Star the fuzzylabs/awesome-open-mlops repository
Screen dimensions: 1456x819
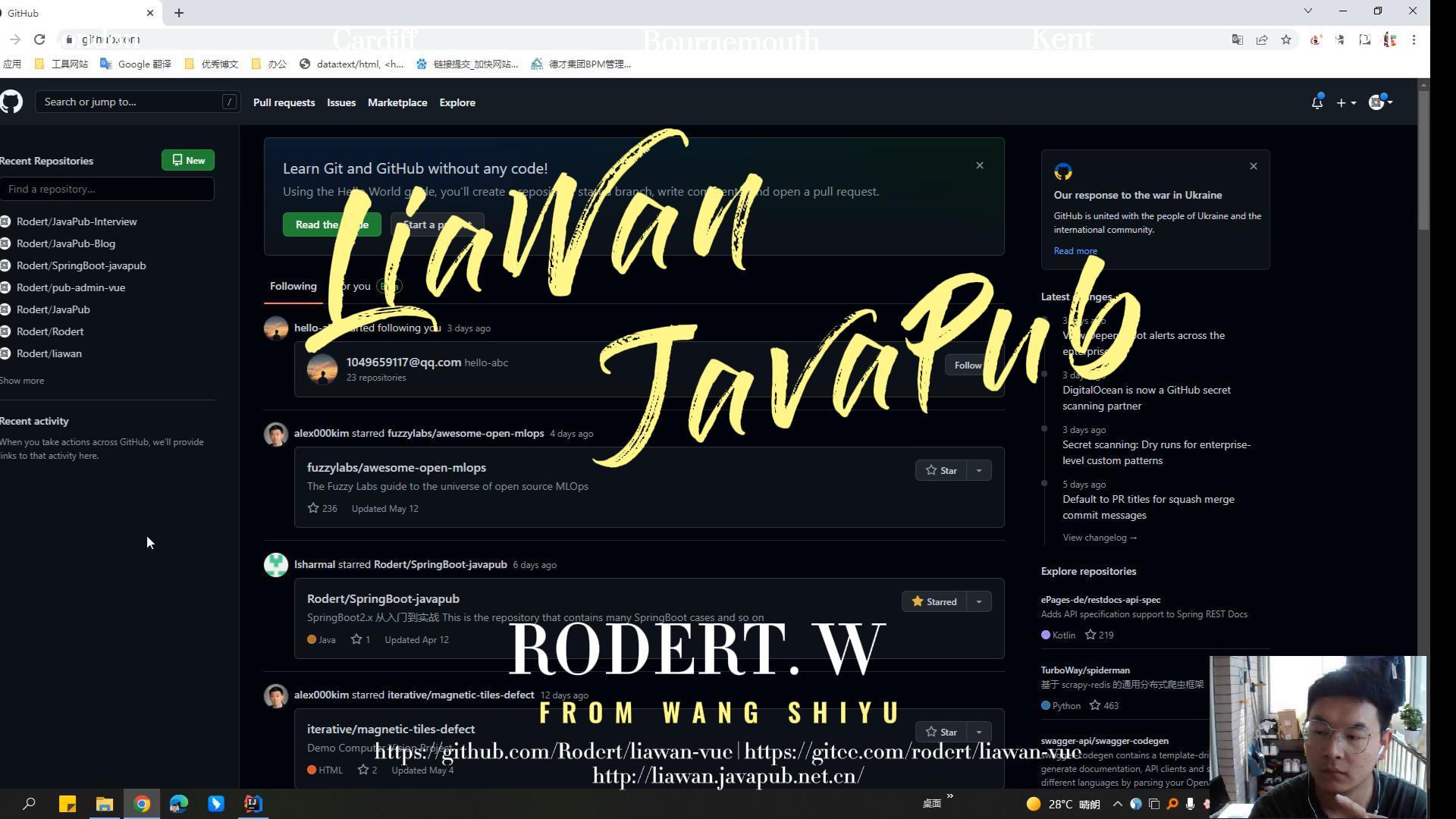941,471
